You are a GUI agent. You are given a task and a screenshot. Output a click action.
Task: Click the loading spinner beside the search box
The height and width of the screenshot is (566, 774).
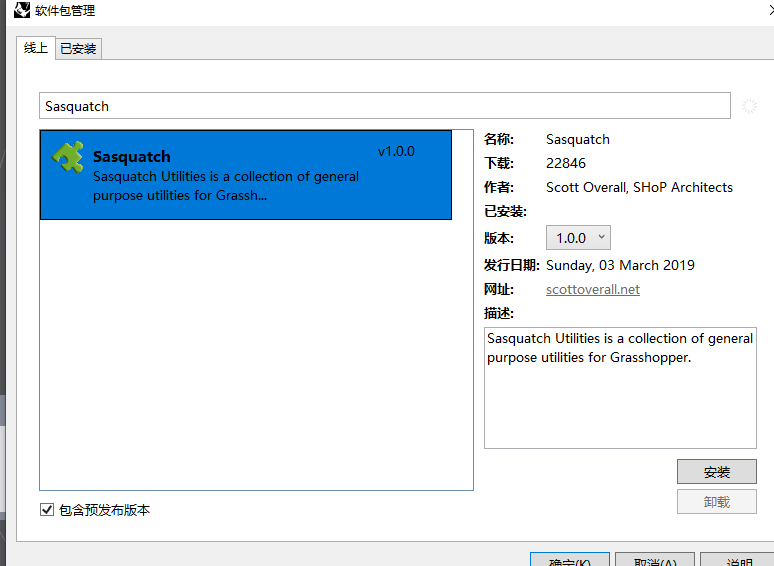(750, 106)
